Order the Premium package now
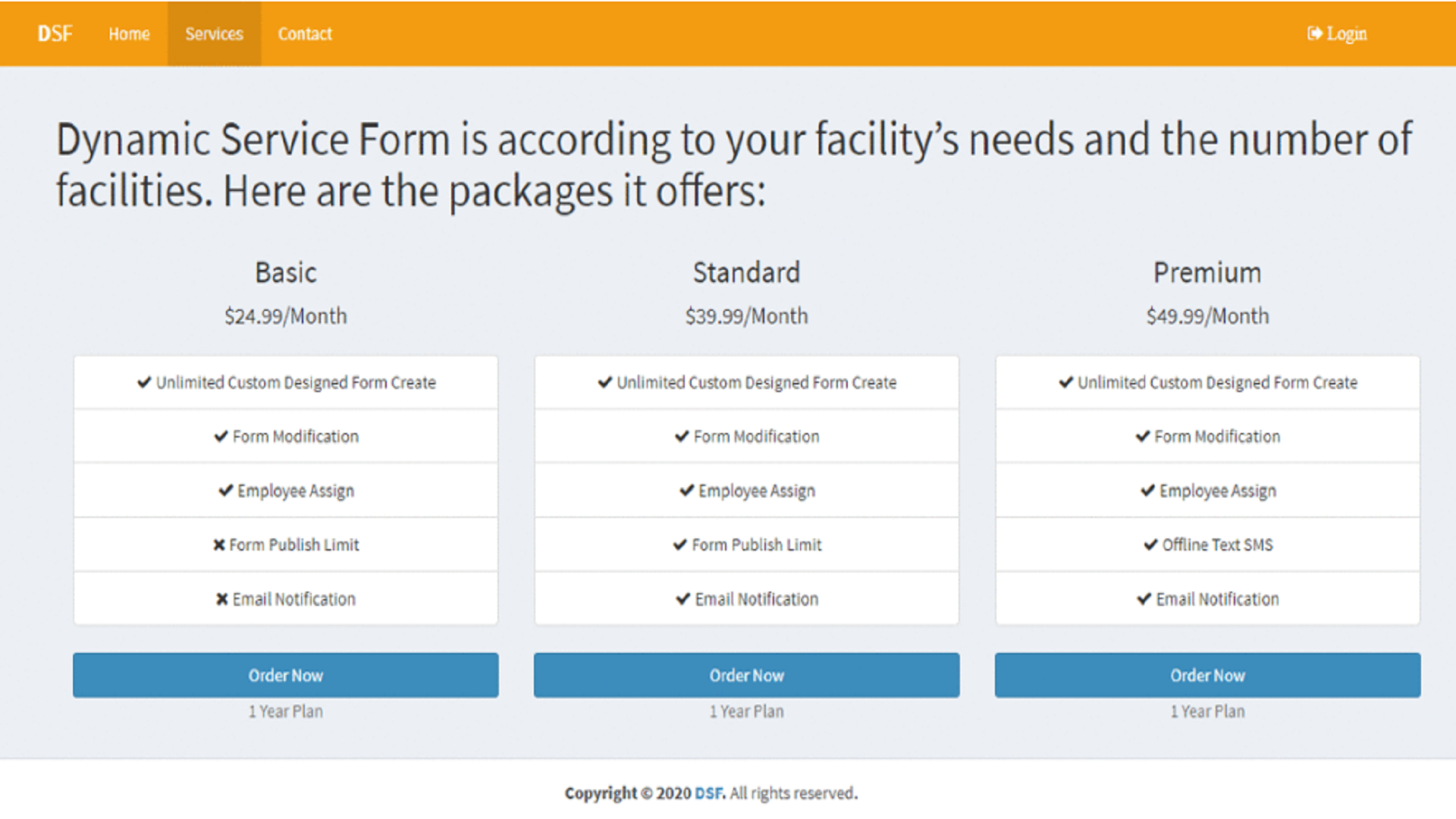This screenshot has height=819, width=1456. (1208, 675)
